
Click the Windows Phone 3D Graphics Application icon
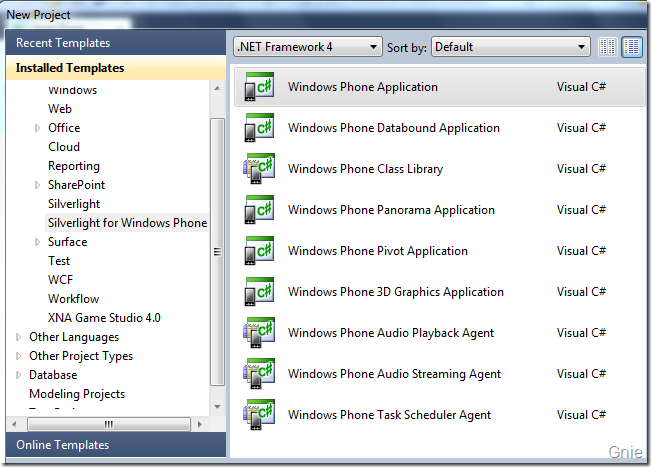(259, 292)
